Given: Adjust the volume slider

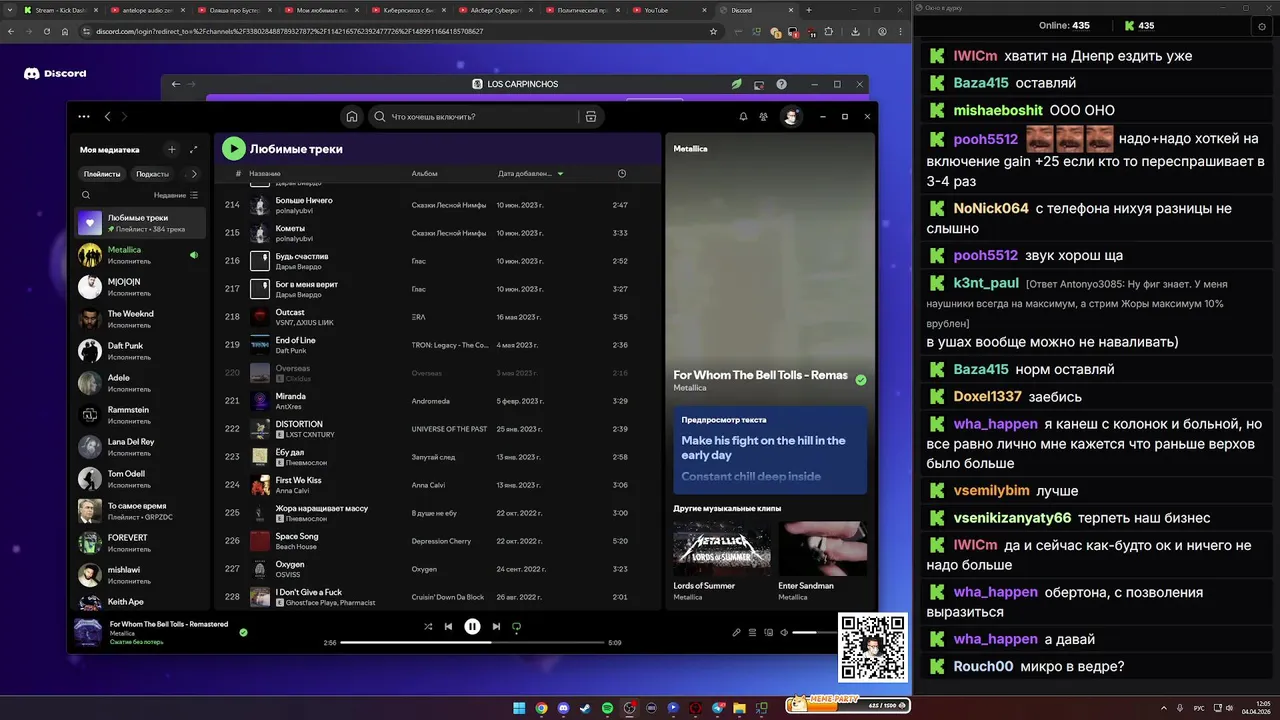Looking at the screenshot, I should point(815,632).
